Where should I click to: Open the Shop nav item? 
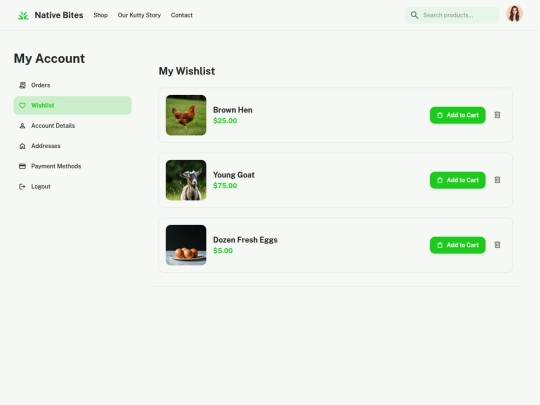tap(101, 15)
